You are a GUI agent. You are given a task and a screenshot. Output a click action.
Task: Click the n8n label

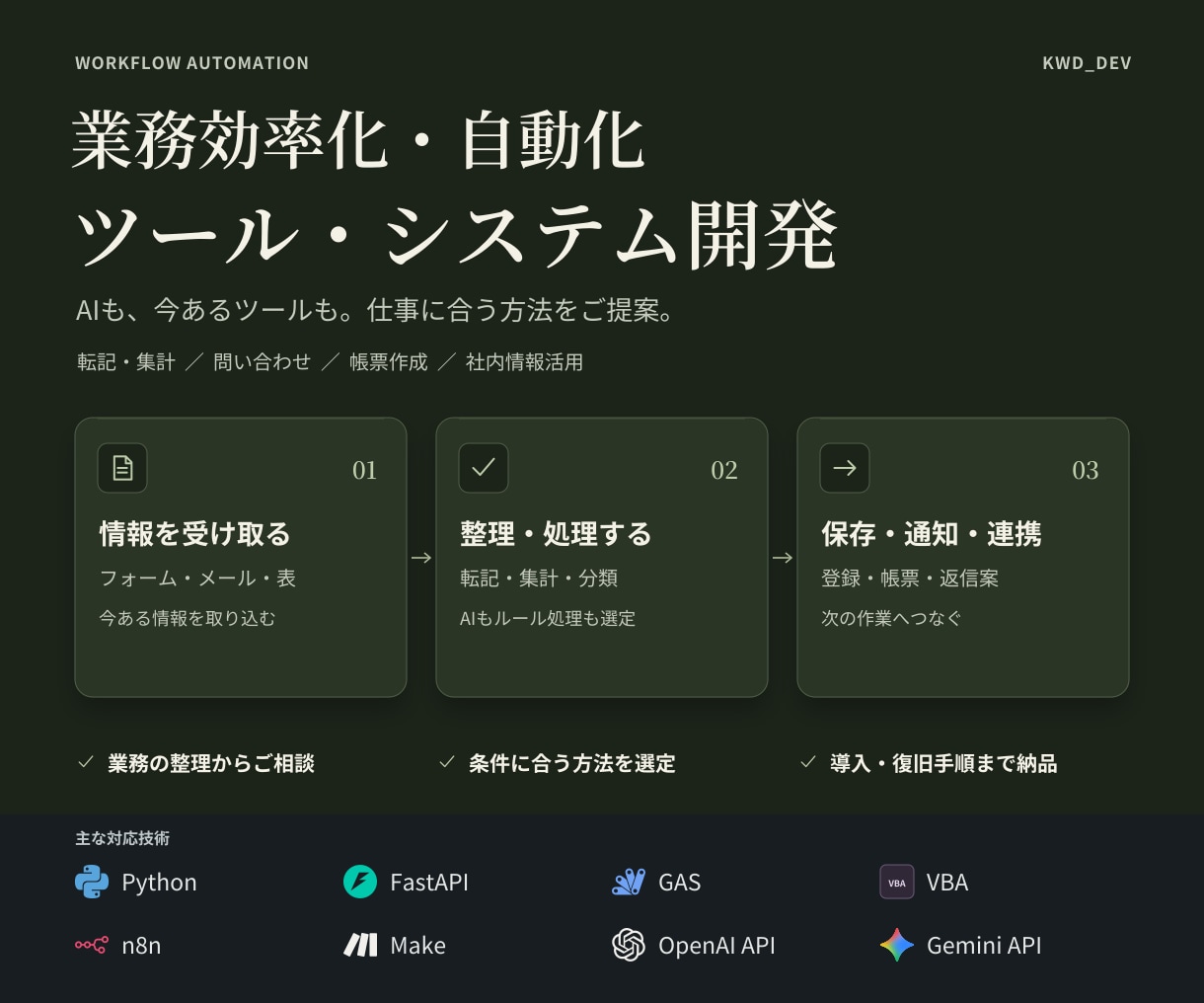point(141,946)
